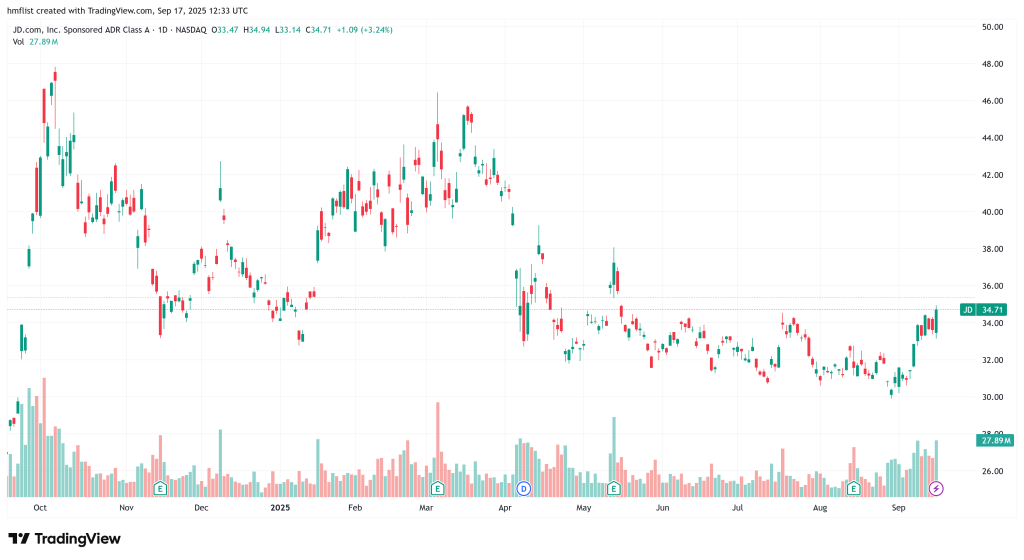Select the May earnings E marker
The width and height of the screenshot is (1024, 560).
[x=613, y=488]
